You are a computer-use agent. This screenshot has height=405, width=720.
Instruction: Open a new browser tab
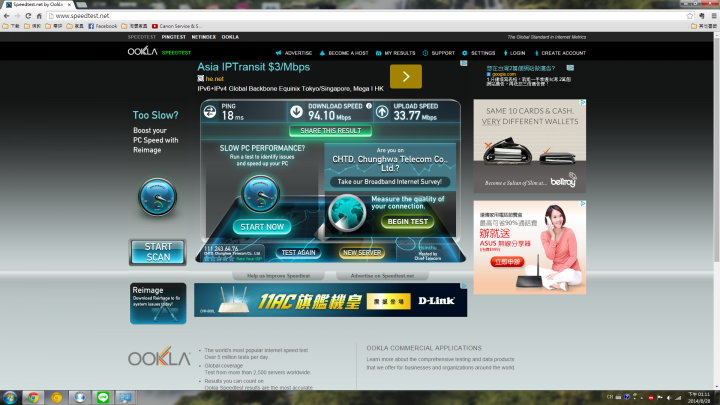pyautogui.click(x=82, y=5)
